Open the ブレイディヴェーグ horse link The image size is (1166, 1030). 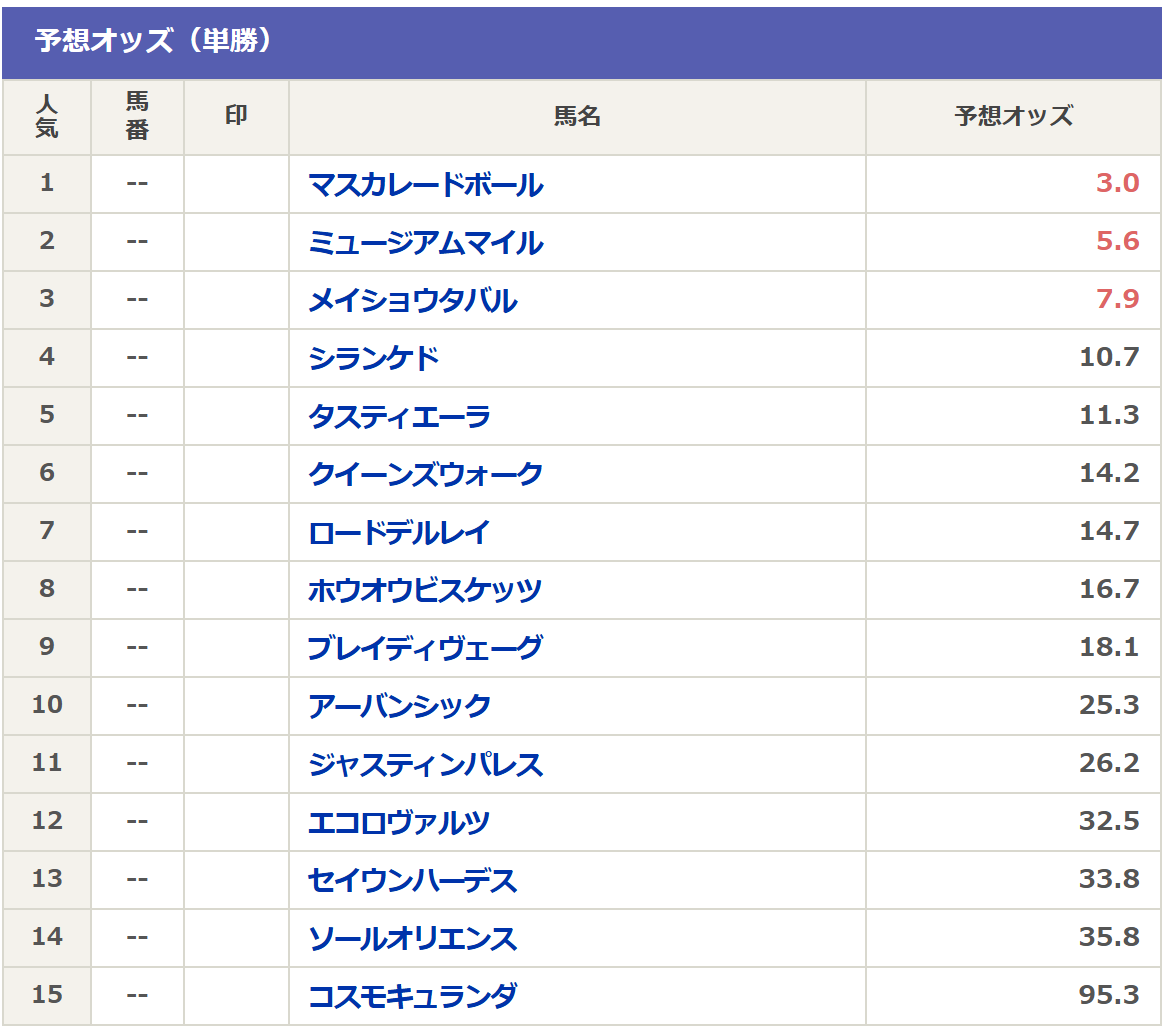coord(425,648)
